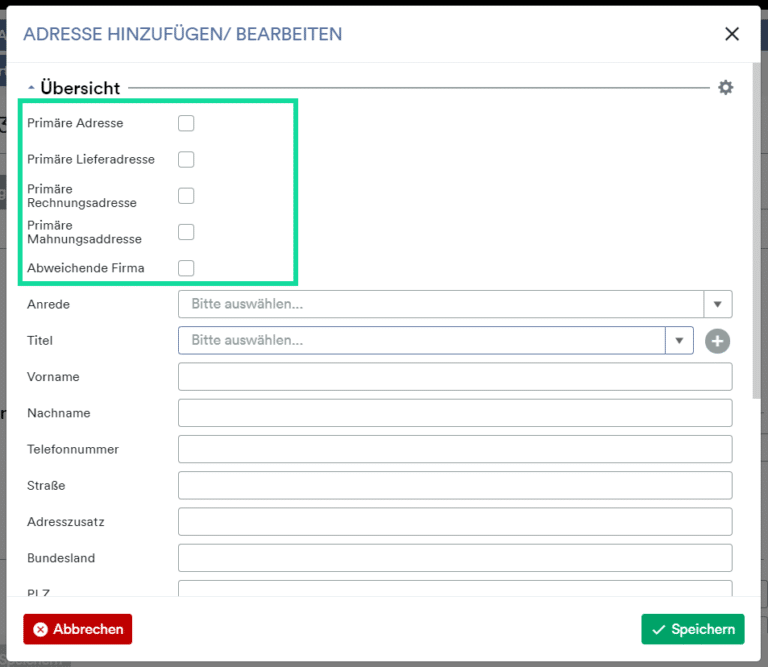Open the Anrede dropdown arrow
The width and height of the screenshot is (768, 667).
718,304
